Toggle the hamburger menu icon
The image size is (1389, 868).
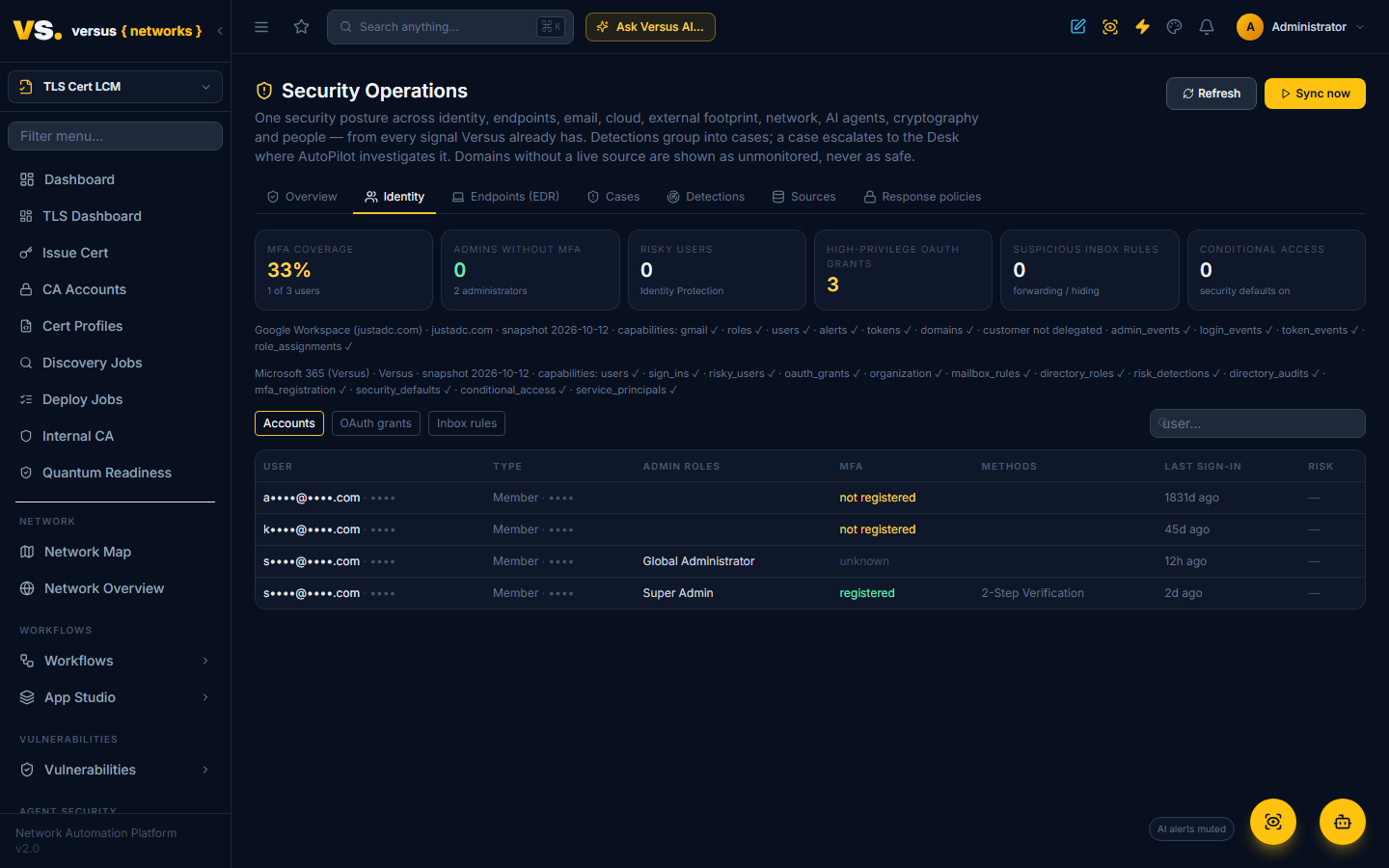coord(261,27)
